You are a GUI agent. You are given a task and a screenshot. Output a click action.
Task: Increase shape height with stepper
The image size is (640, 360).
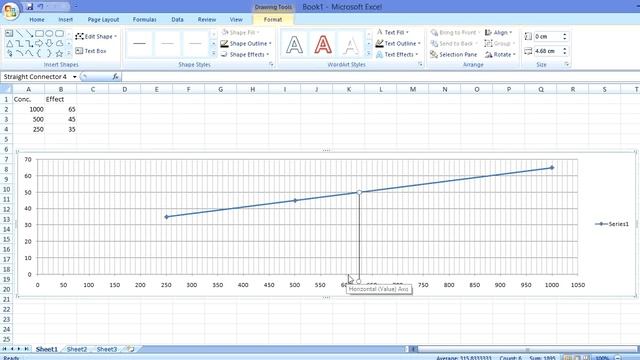[565, 34]
